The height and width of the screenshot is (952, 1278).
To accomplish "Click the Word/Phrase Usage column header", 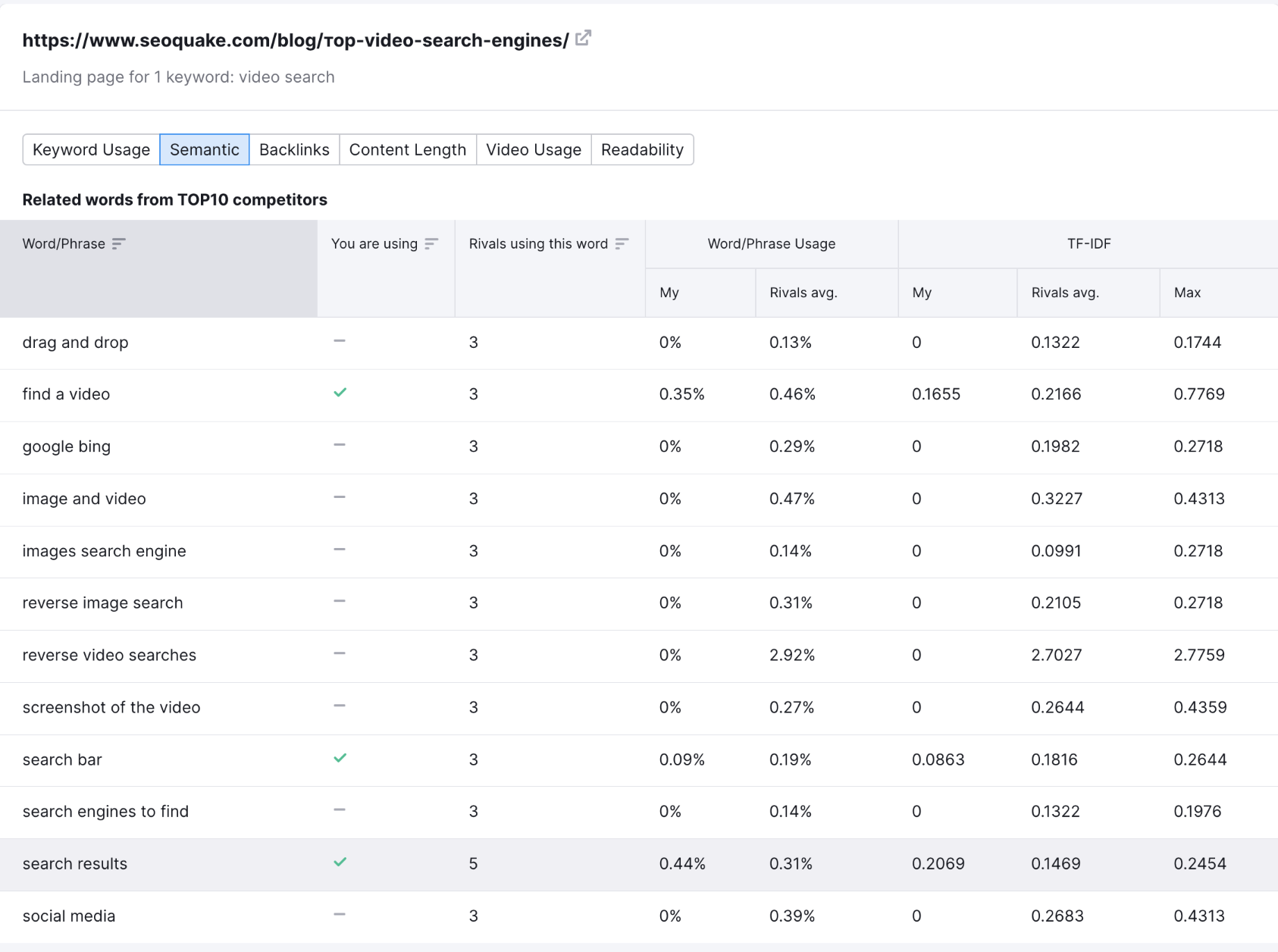I will coord(771,243).
